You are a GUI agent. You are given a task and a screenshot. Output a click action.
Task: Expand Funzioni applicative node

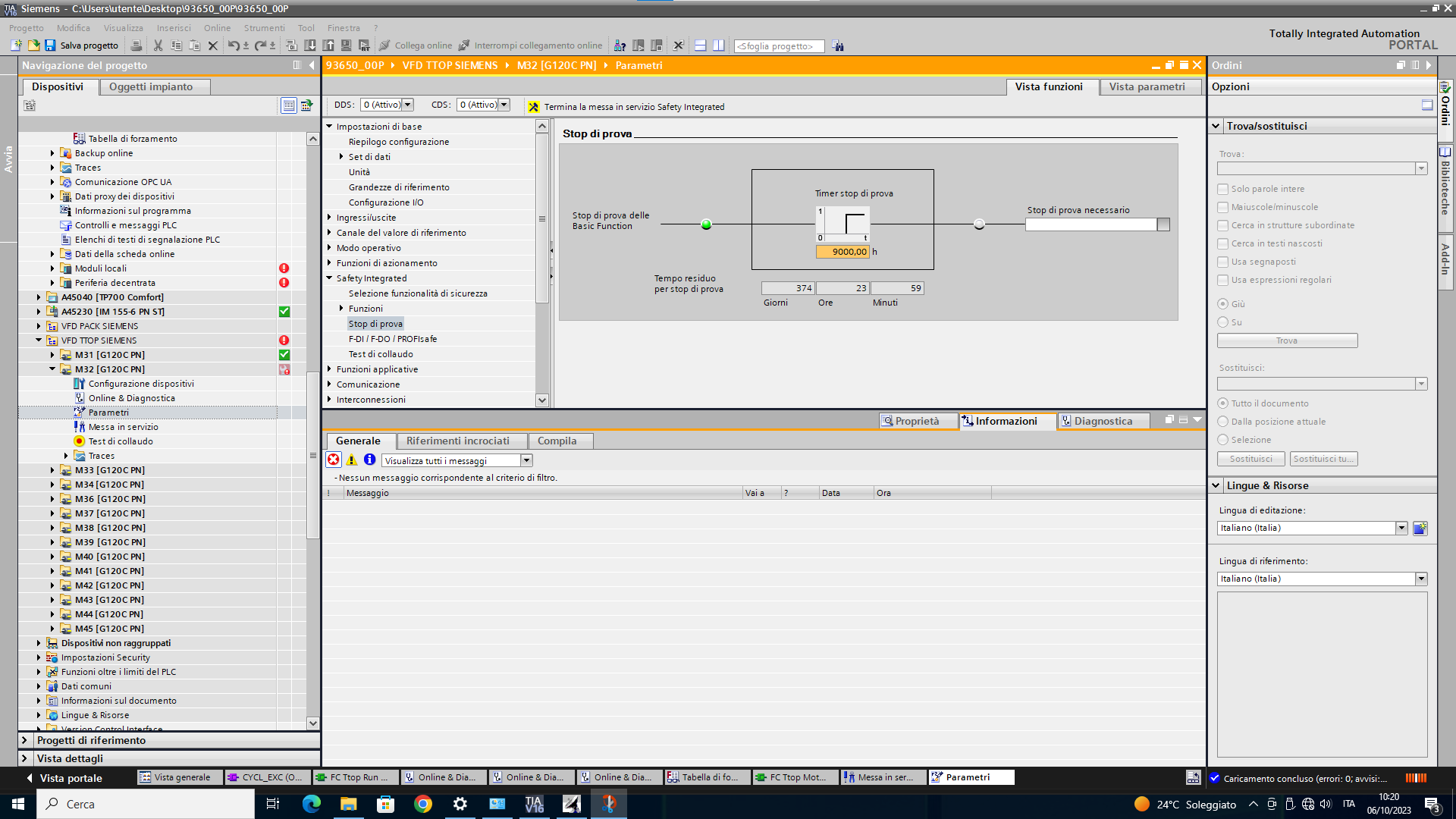[x=330, y=369]
